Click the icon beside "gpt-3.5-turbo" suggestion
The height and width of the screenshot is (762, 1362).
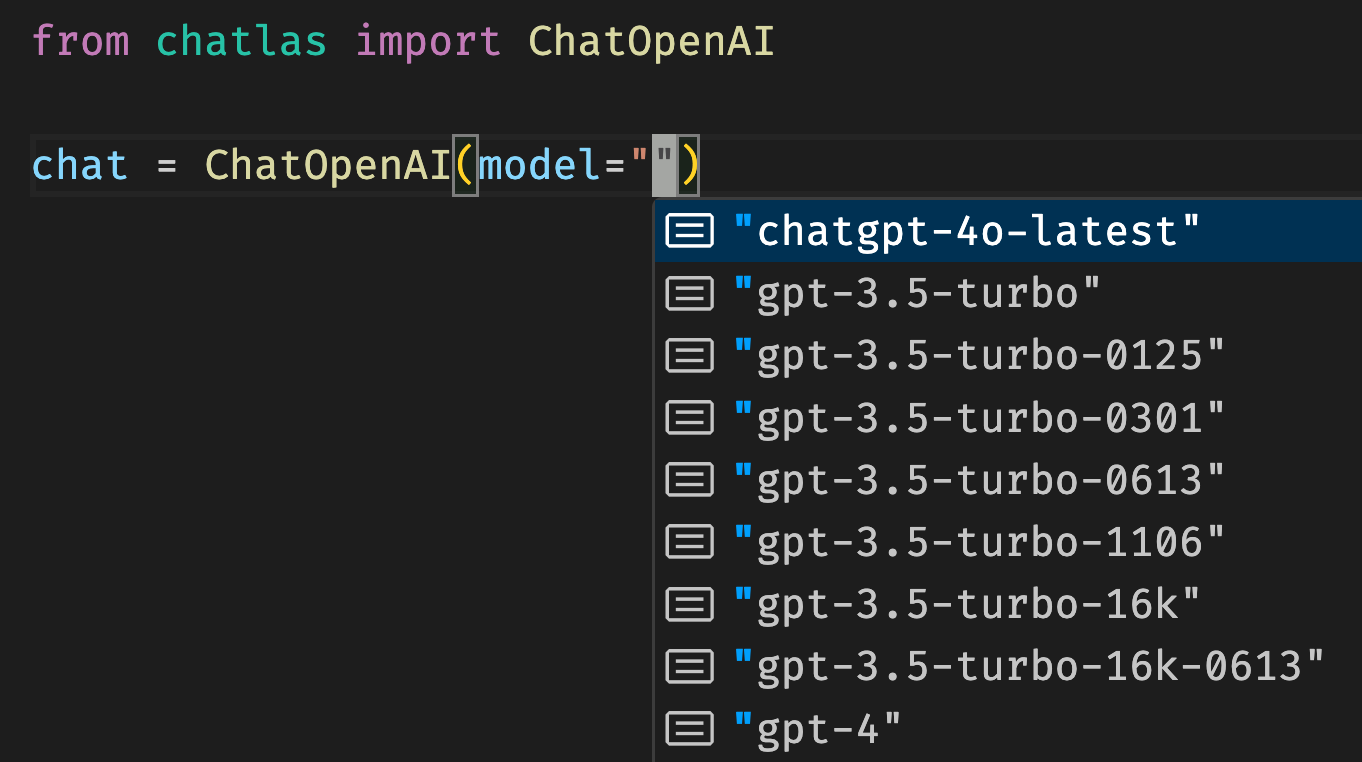click(x=690, y=293)
